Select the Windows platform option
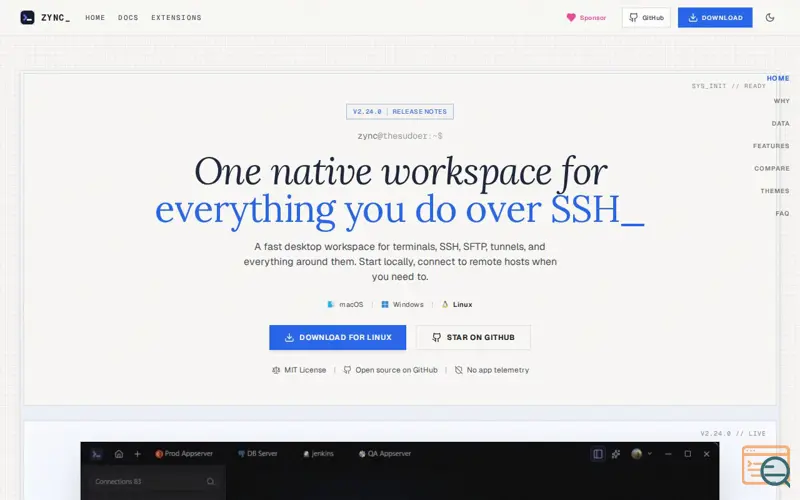800x500 pixels. pos(402,304)
